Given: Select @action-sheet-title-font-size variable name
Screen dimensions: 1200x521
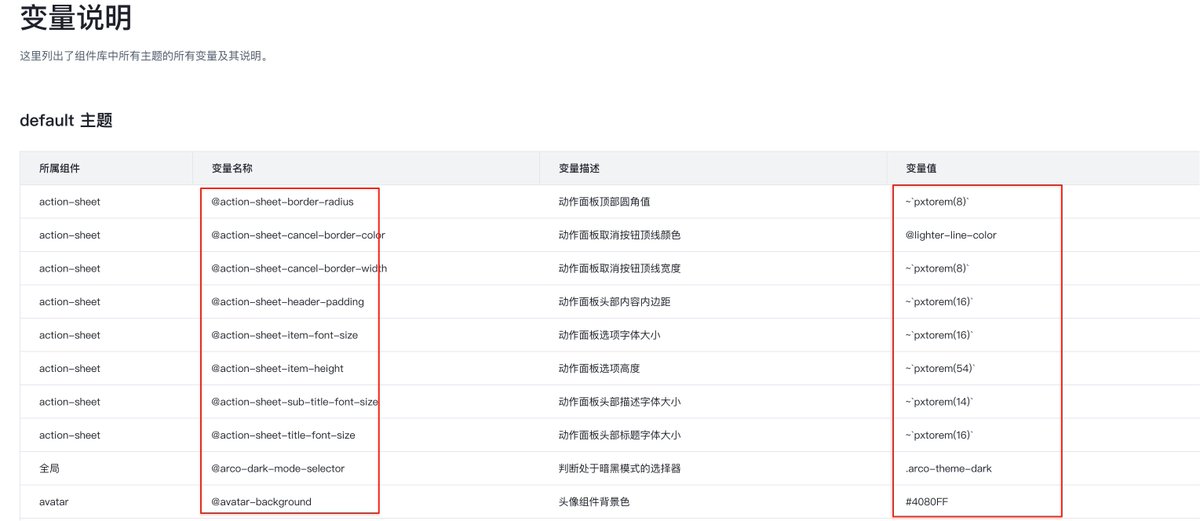Looking at the screenshot, I should [x=283, y=435].
